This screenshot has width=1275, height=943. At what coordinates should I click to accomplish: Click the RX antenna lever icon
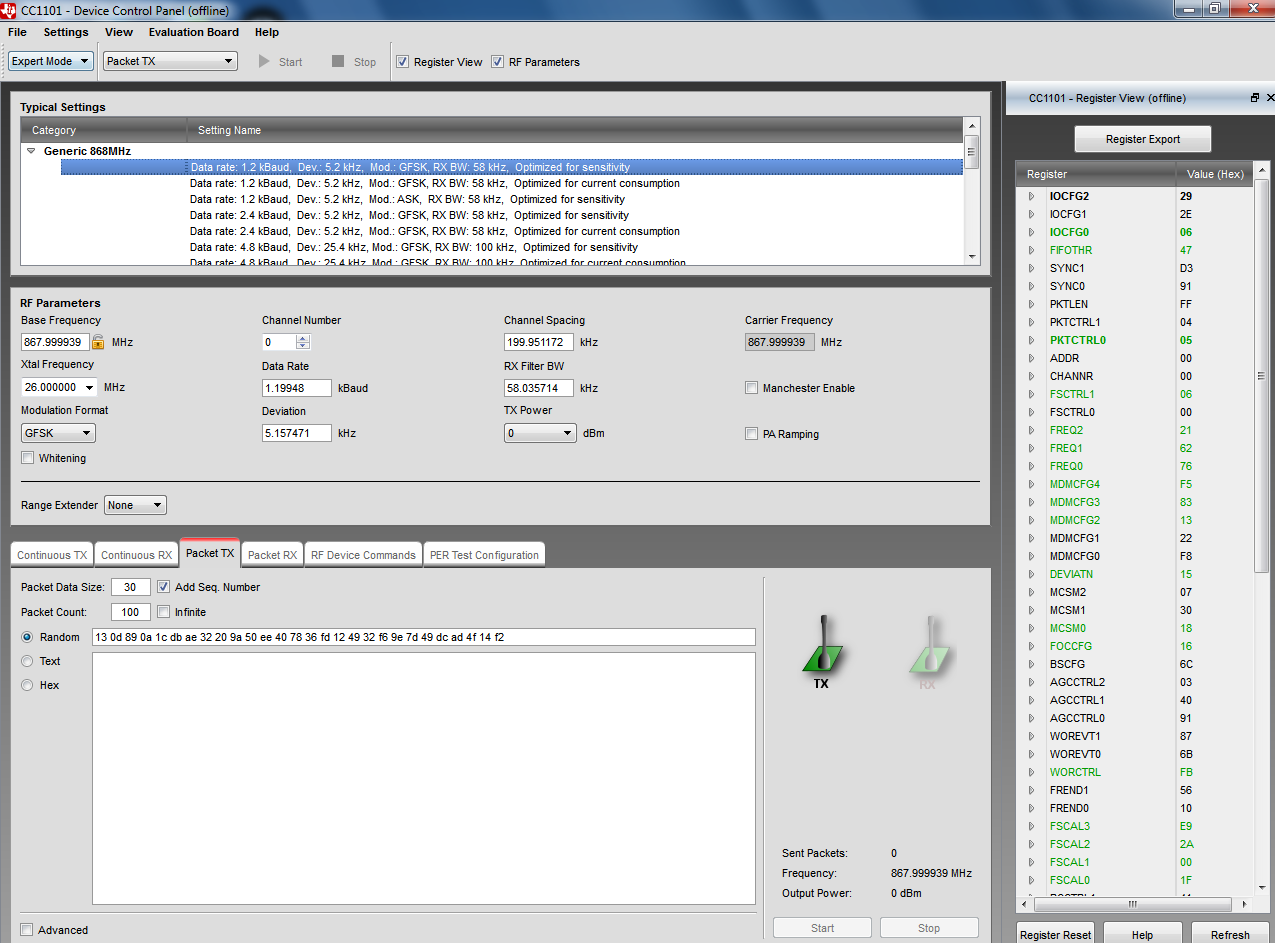tap(929, 644)
